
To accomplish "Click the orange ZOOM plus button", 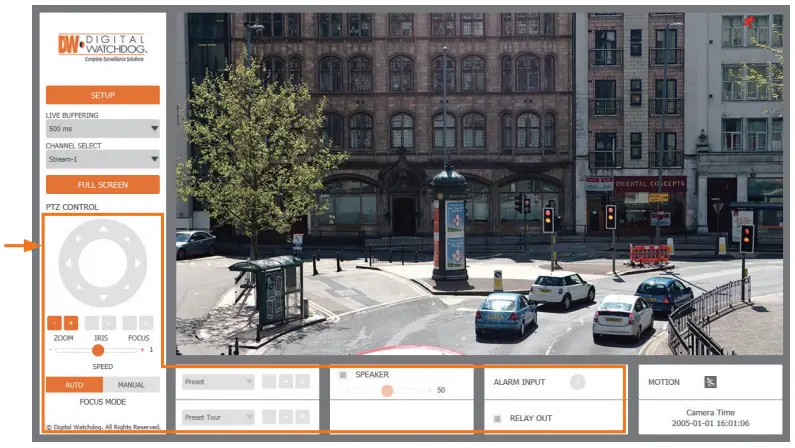I will coord(71,323).
